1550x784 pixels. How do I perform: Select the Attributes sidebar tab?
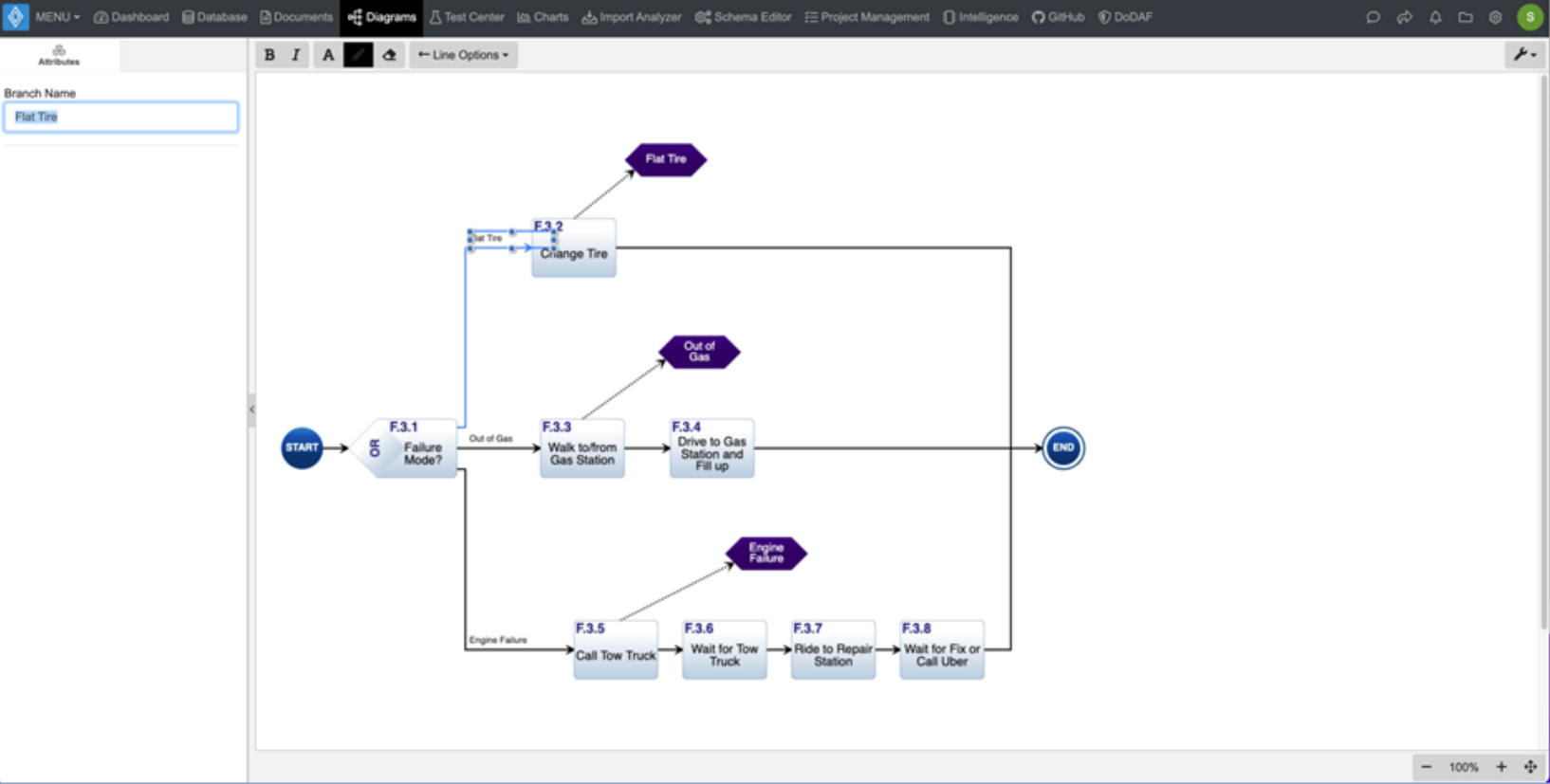[59, 55]
